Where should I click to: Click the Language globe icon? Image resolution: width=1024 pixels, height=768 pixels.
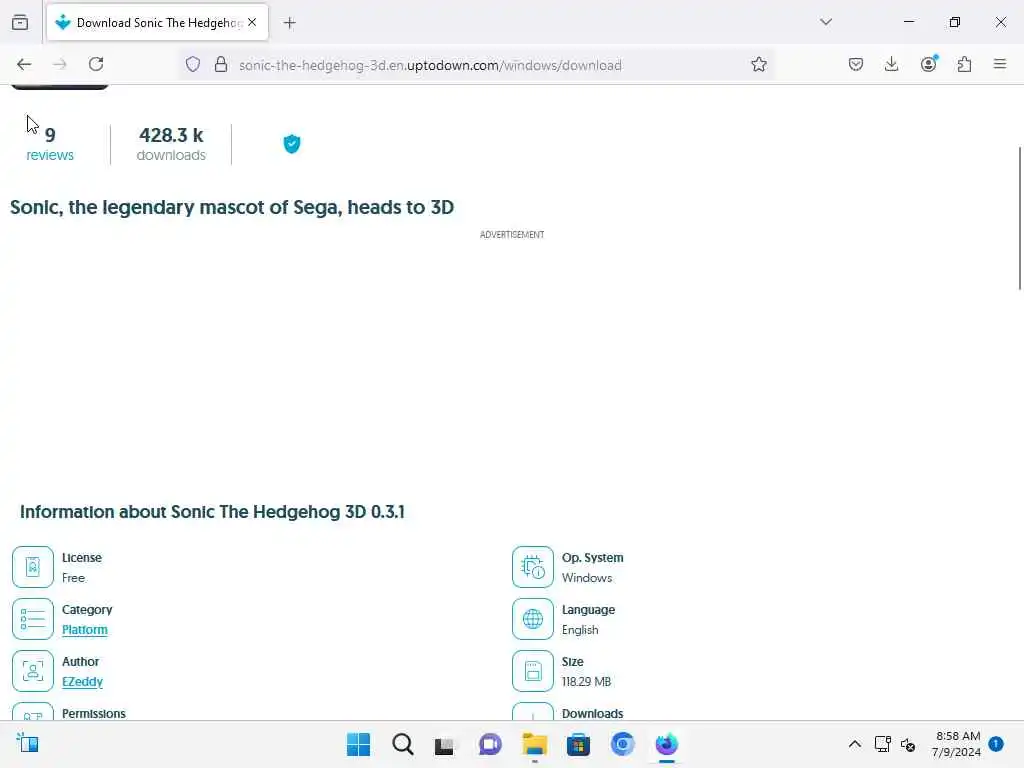click(x=533, y=619)
